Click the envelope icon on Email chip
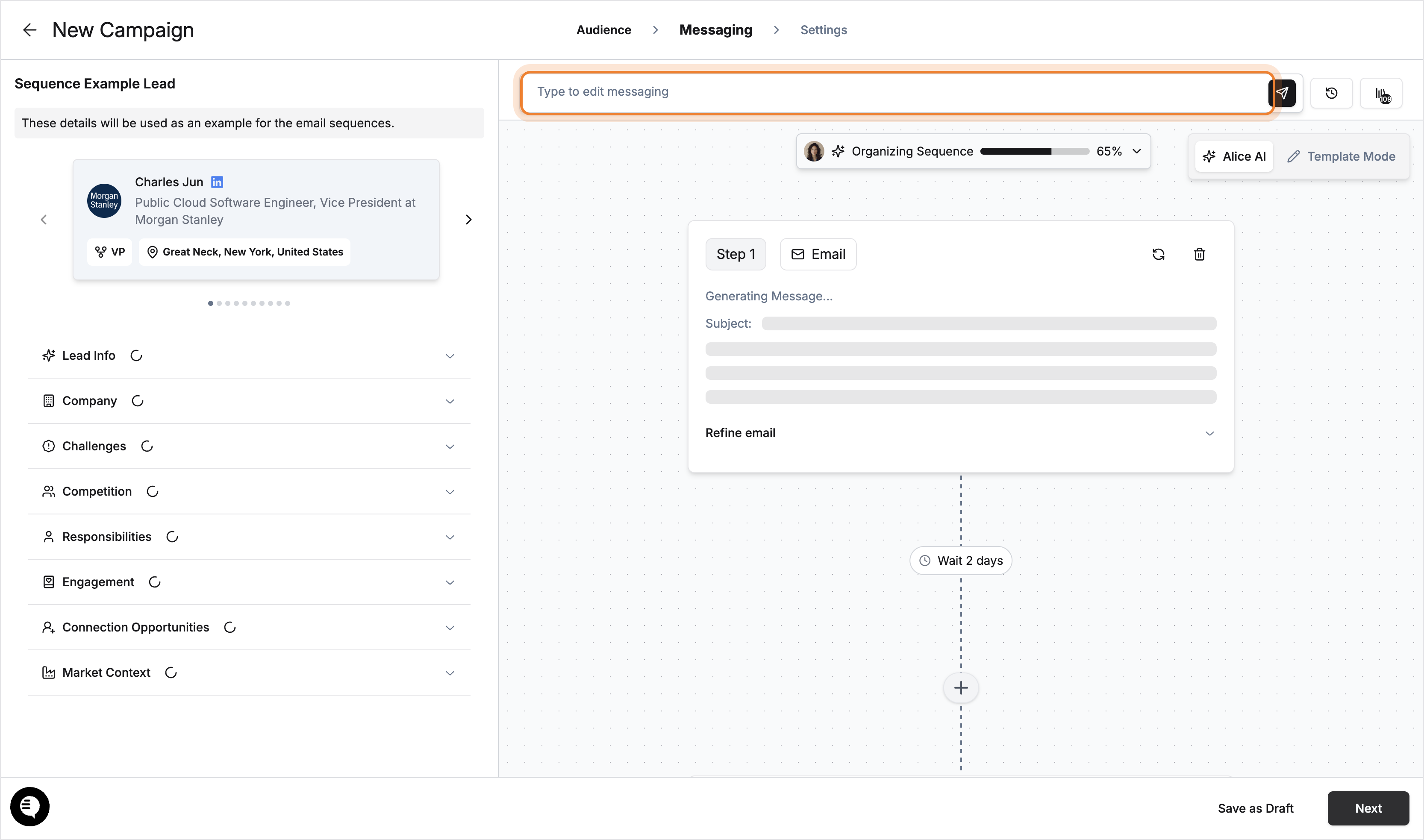 click(798, 254)
